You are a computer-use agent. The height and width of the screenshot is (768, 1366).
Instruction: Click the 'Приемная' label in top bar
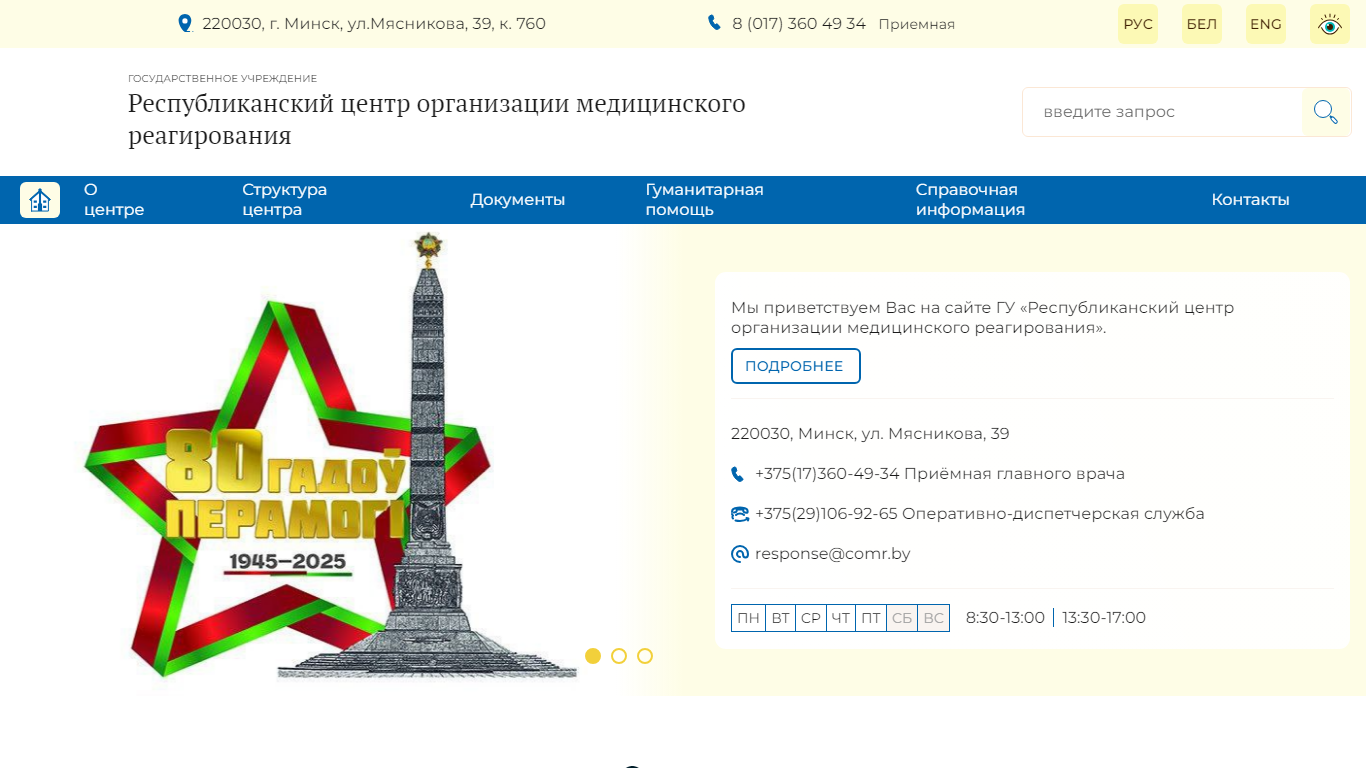point(917,24)
